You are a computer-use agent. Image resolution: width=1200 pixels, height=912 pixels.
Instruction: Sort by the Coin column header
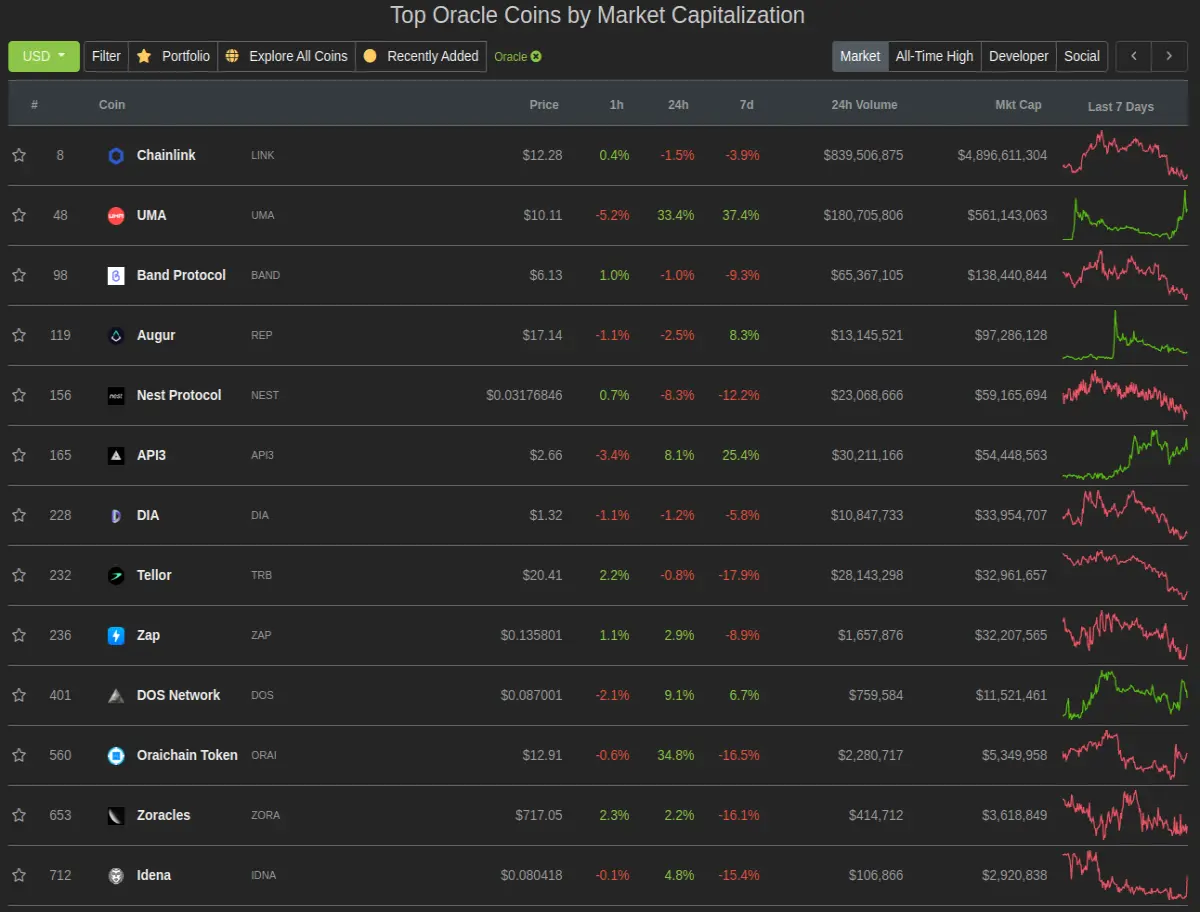[112, 105]
